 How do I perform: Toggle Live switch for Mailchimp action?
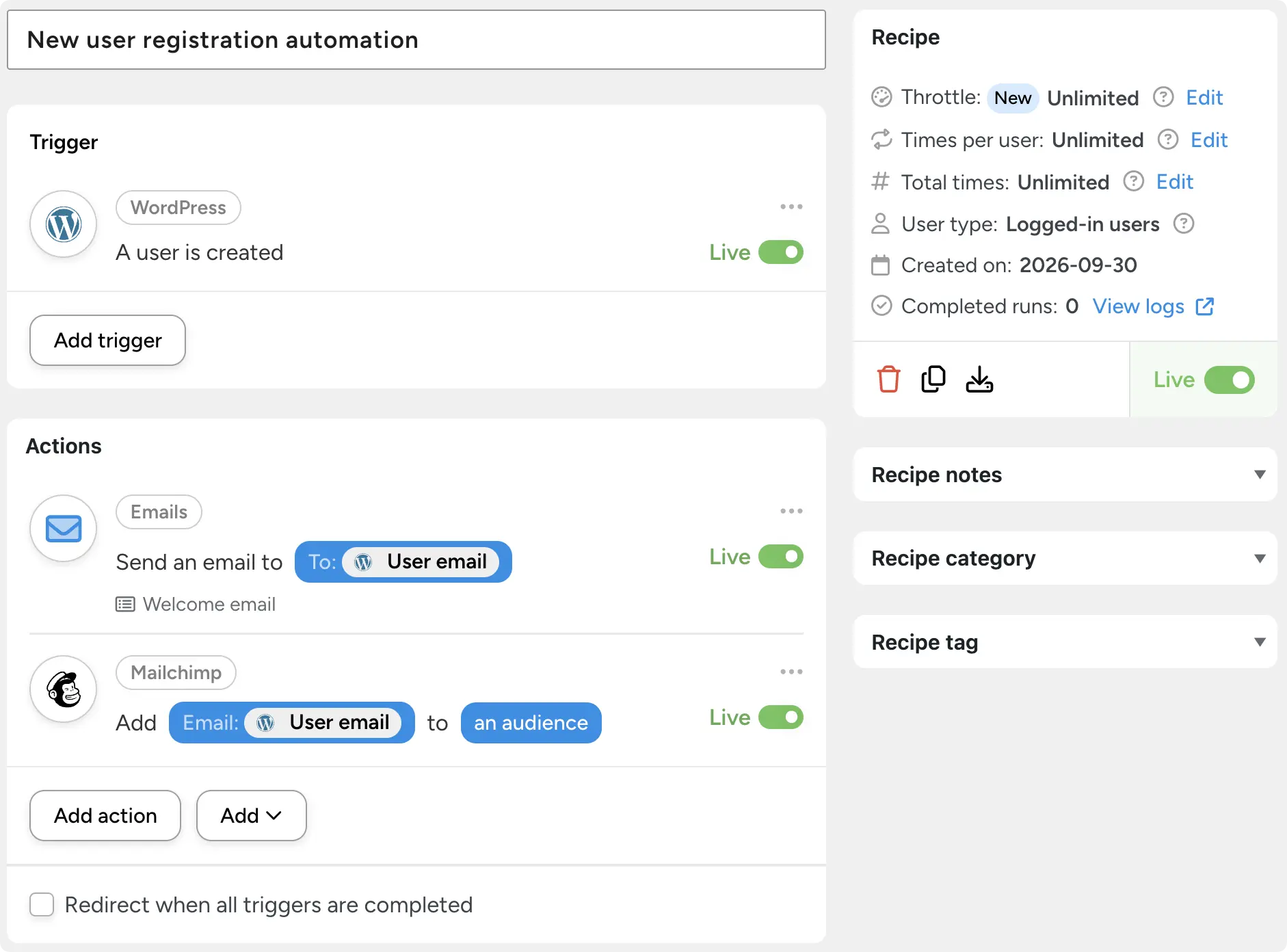tap(781, 717)
